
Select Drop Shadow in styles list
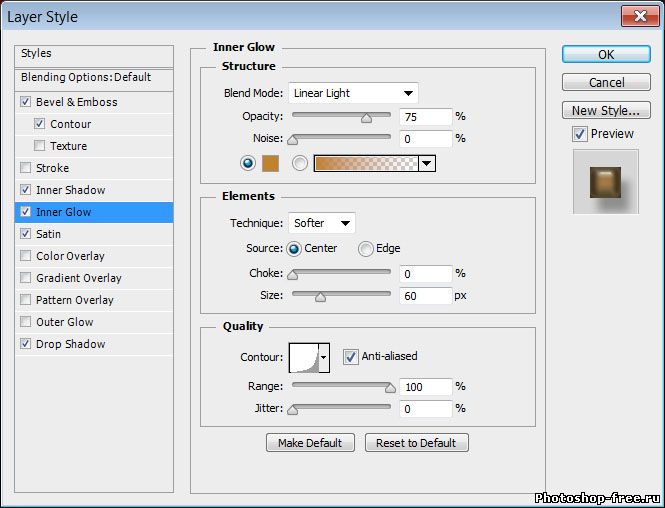pyautogui.click(x=70, y=344)
